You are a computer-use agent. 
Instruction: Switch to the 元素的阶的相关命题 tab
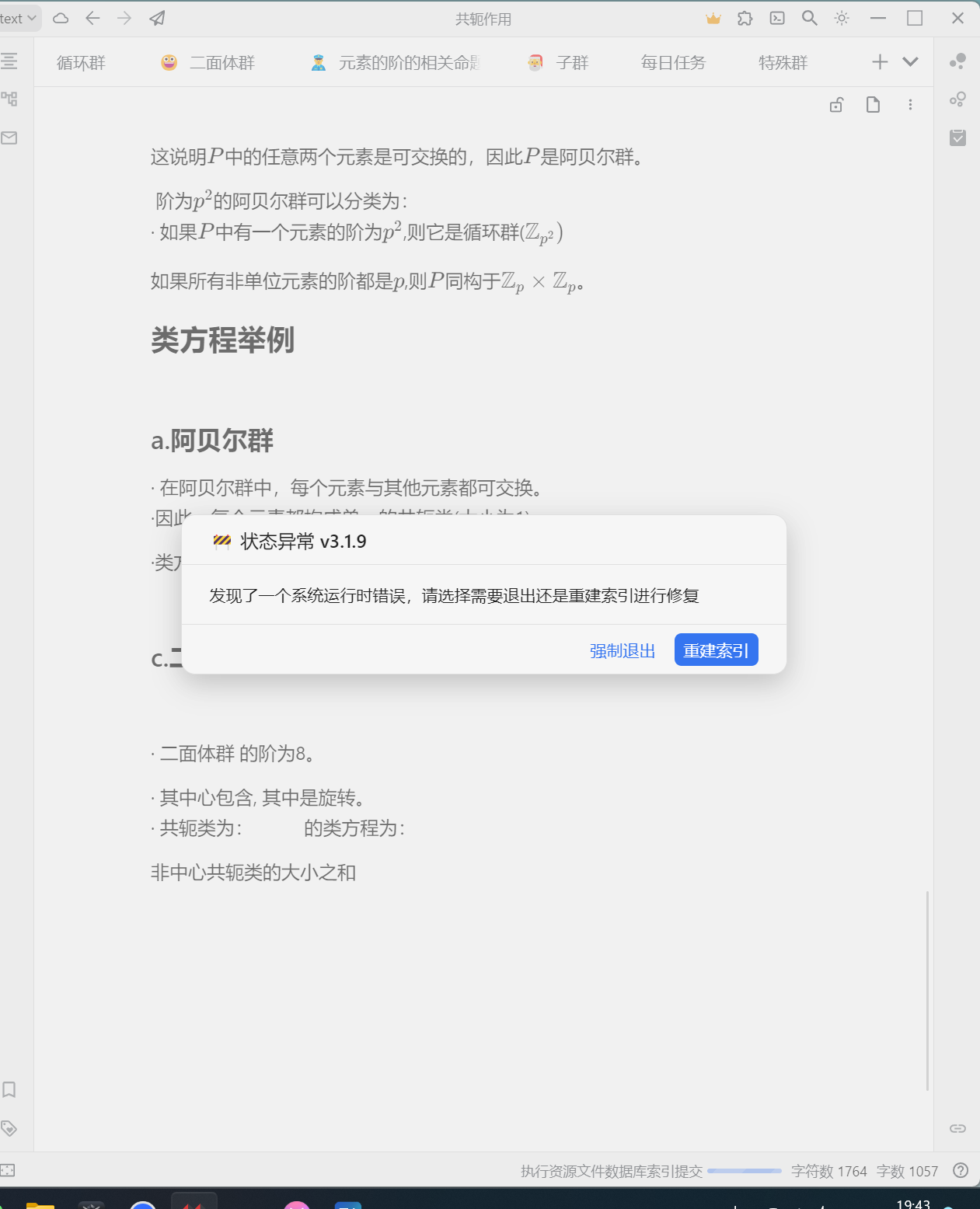tap(396, 63)
